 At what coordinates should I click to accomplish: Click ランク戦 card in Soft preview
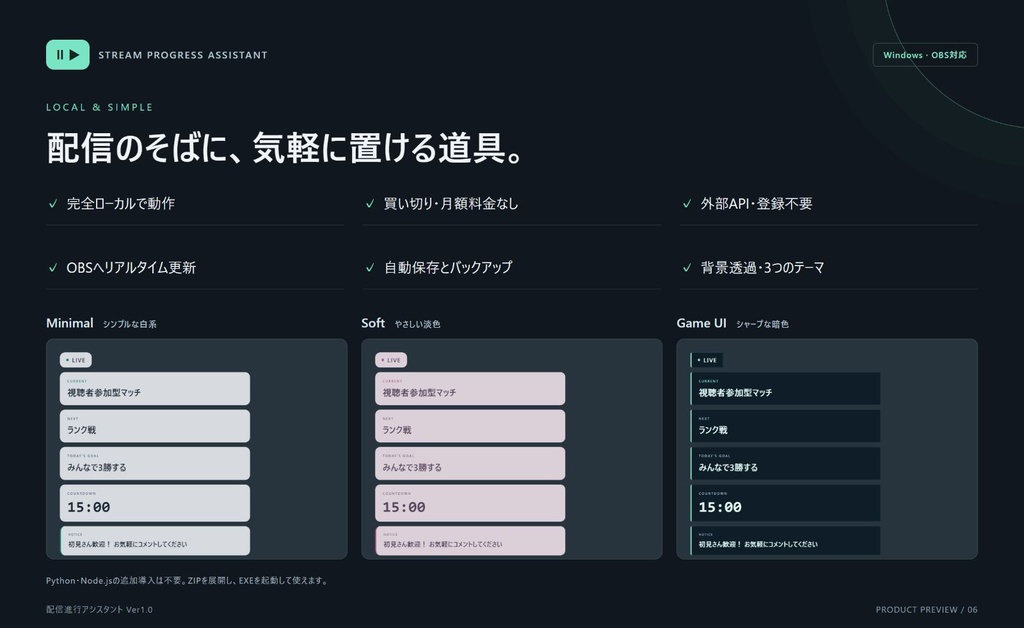(470, 426)
